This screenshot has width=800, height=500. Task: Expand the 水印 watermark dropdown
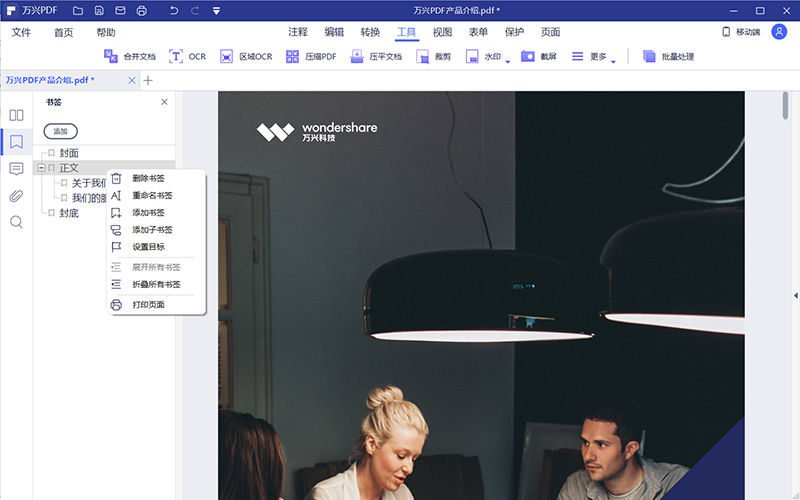pyautogui.click(x=508, y=60)
